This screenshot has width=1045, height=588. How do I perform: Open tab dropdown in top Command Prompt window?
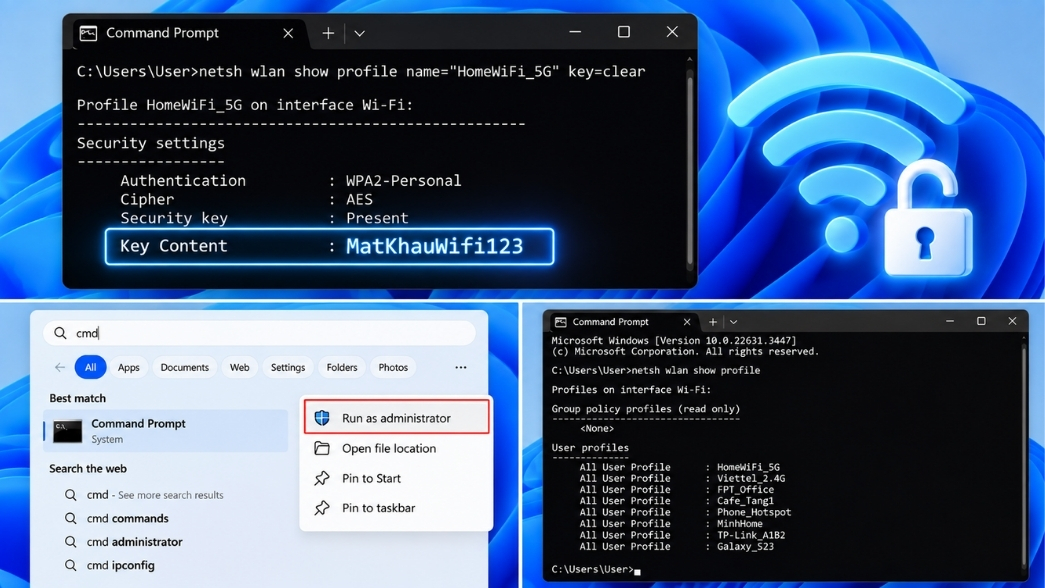click(359, 33)
